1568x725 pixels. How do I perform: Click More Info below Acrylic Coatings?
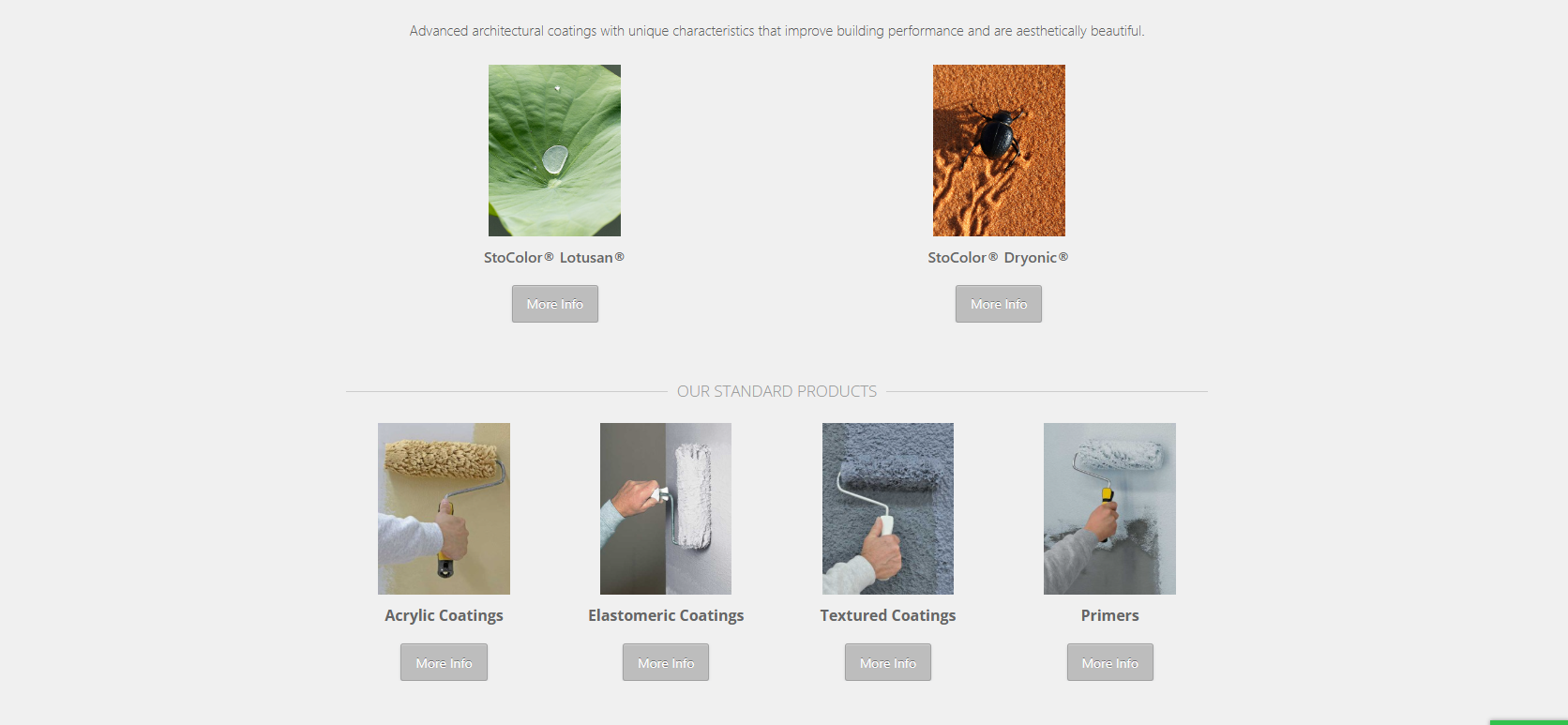click(444, 662)
